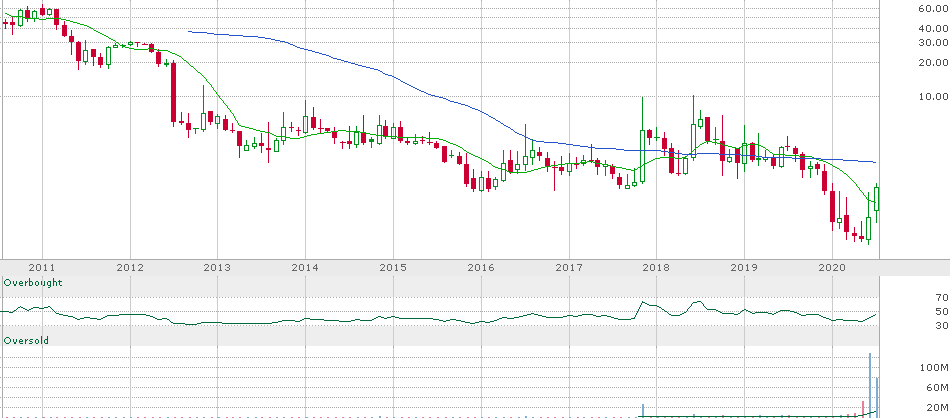The width and height of the screenshot is (950, 418).
Task: Select the 2014 year label
Action: [x=305, y=267]
